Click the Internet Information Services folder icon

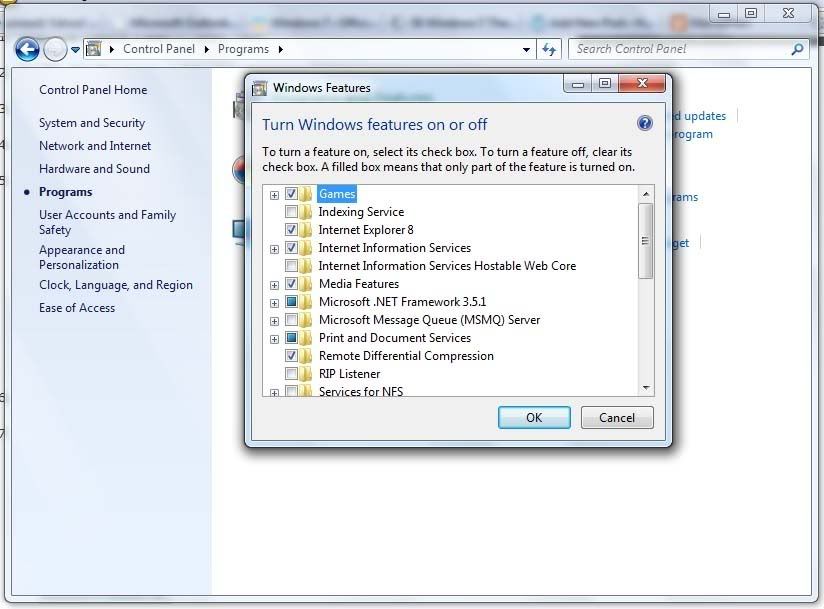[306, 248]
